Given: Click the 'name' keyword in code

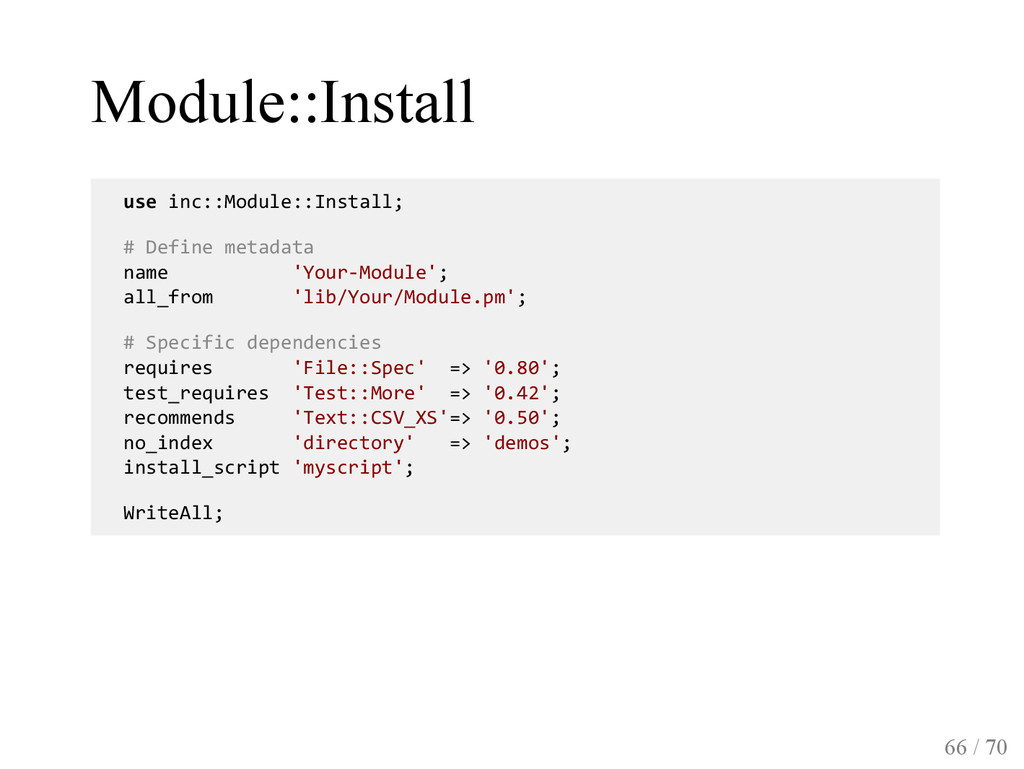Looking at the screenshot, I should pyautogui.click(x=146, y=272).
